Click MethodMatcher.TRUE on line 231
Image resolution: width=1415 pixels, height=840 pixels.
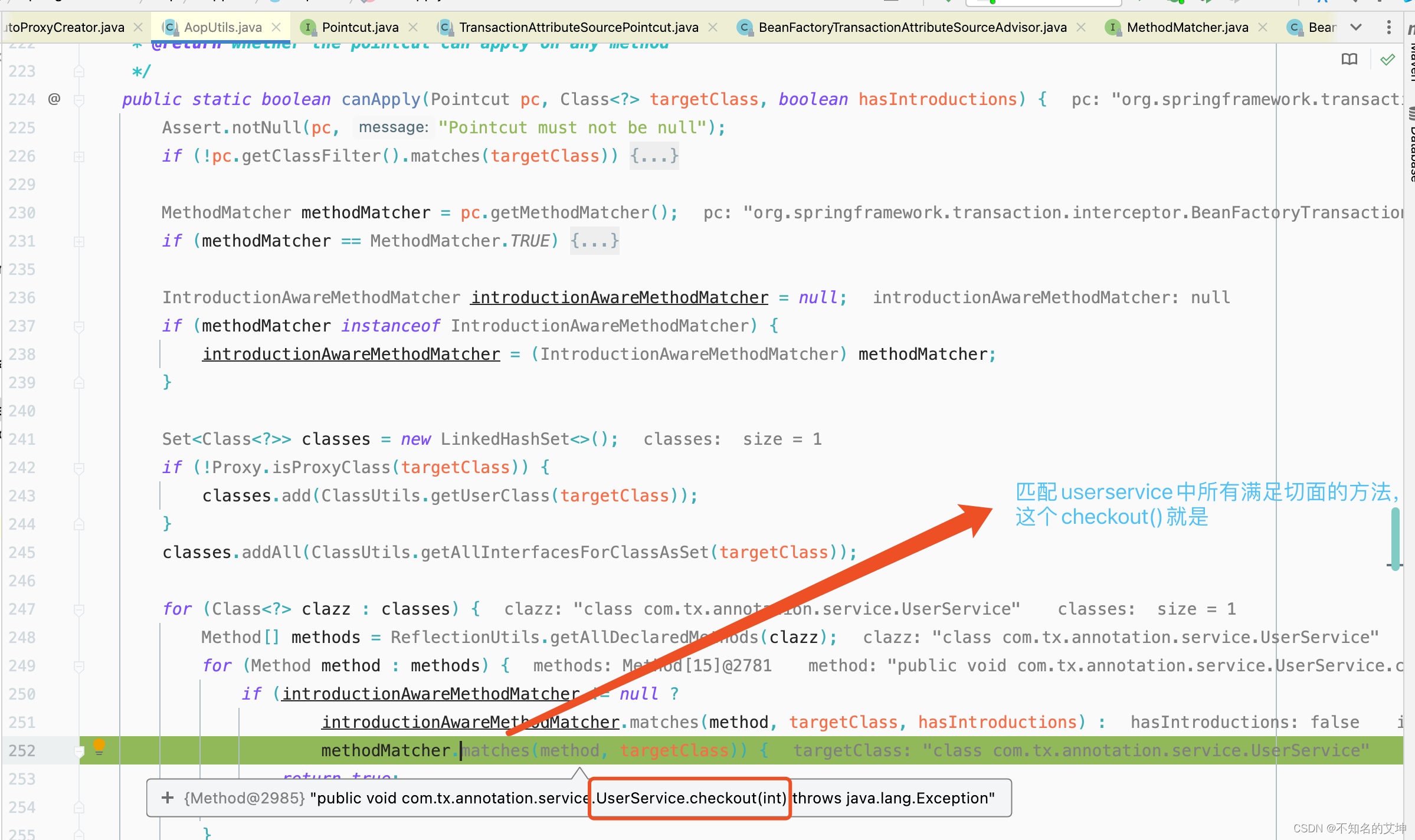460,241
